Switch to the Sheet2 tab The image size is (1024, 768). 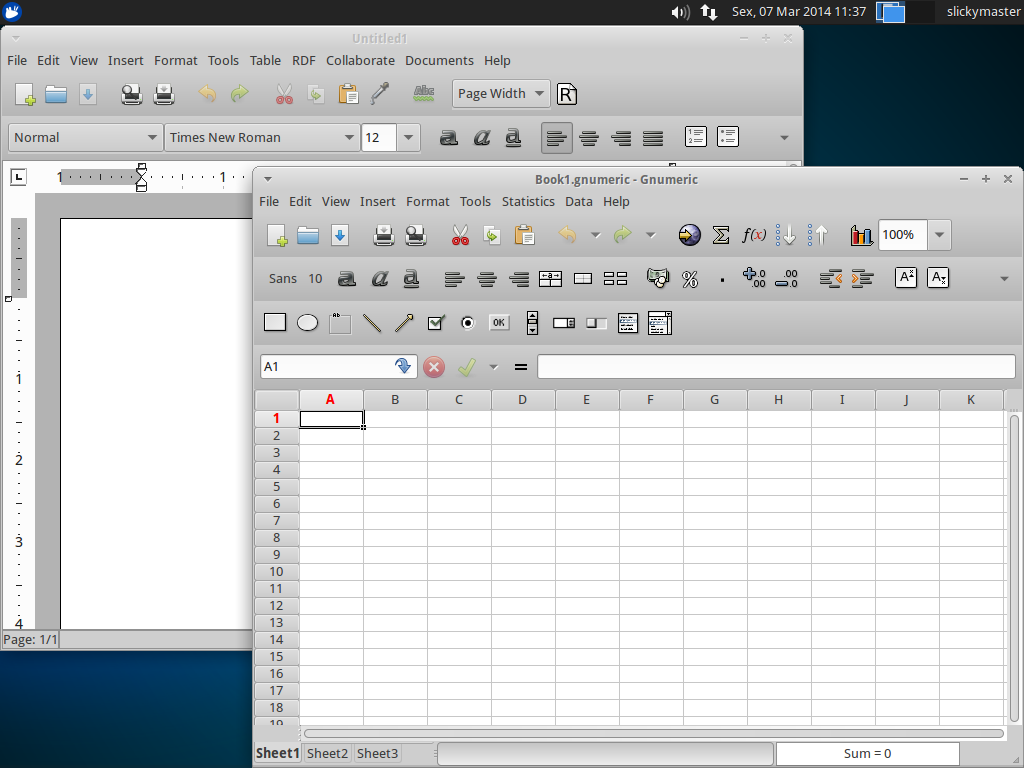[x=327, y=753]
